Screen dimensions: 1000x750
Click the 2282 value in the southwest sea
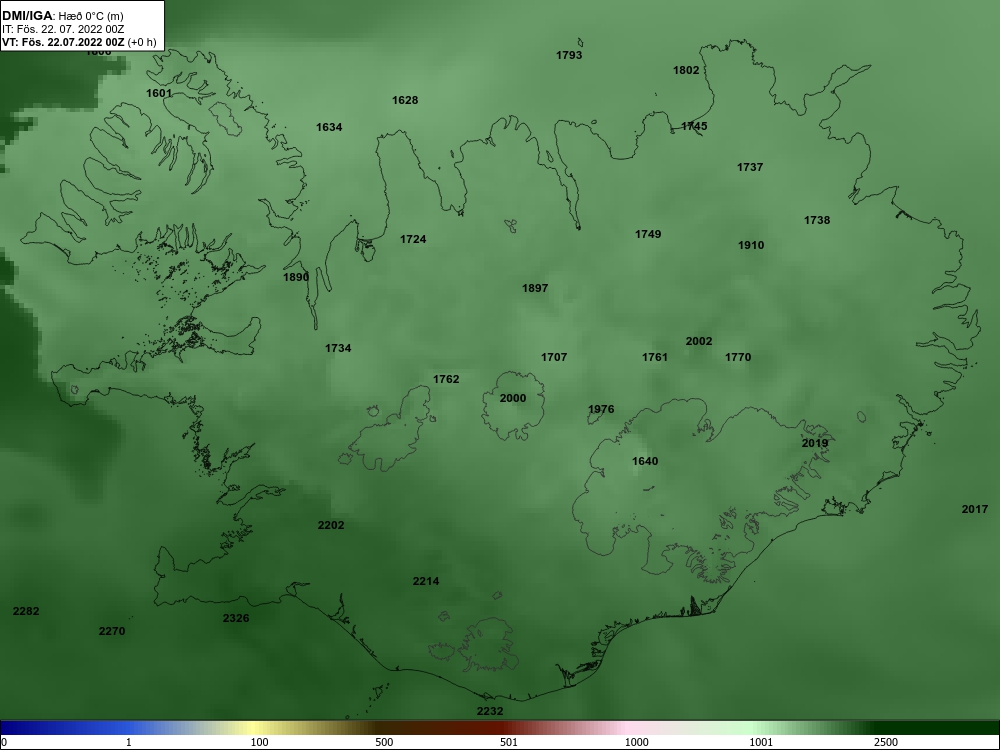click(26, 611)
